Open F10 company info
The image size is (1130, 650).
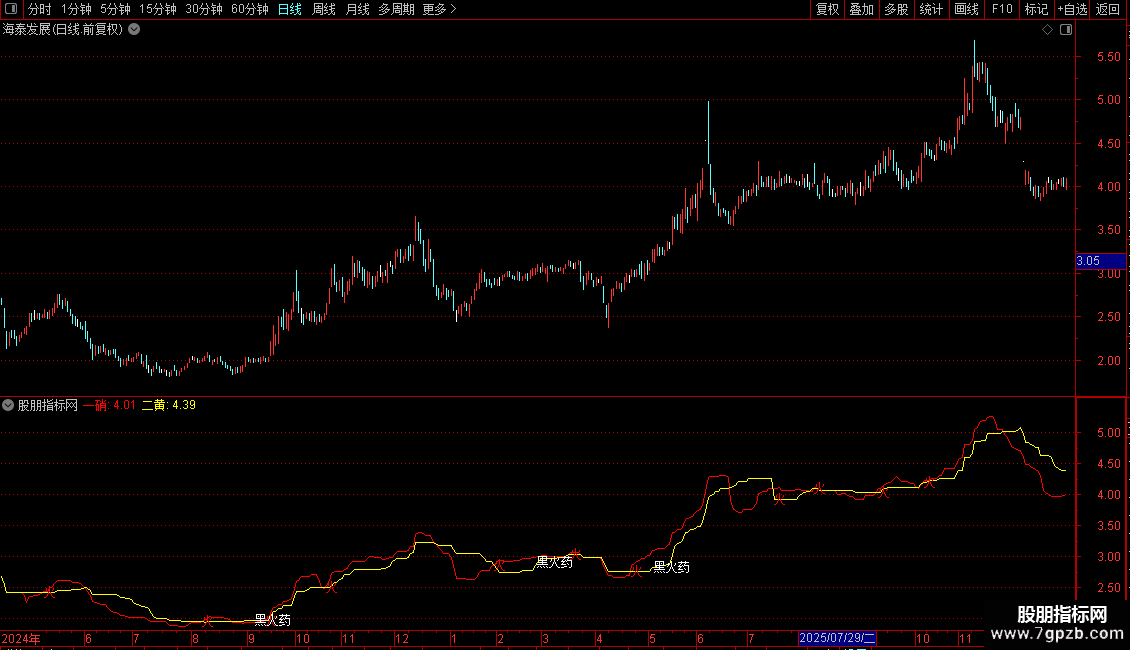point(1002,9)
